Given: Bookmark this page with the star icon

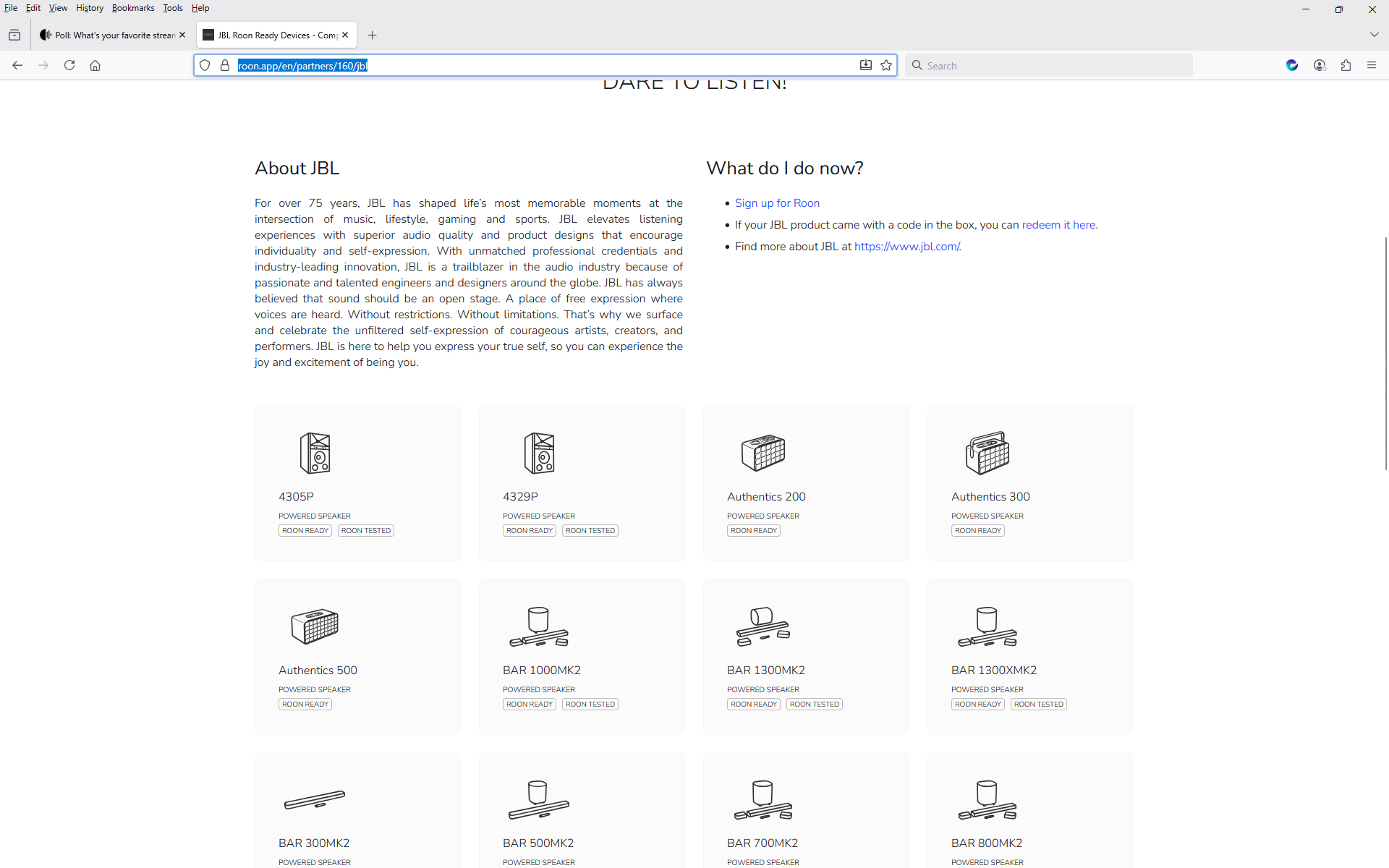Looking at the screenshot, I should pos(886,65).
